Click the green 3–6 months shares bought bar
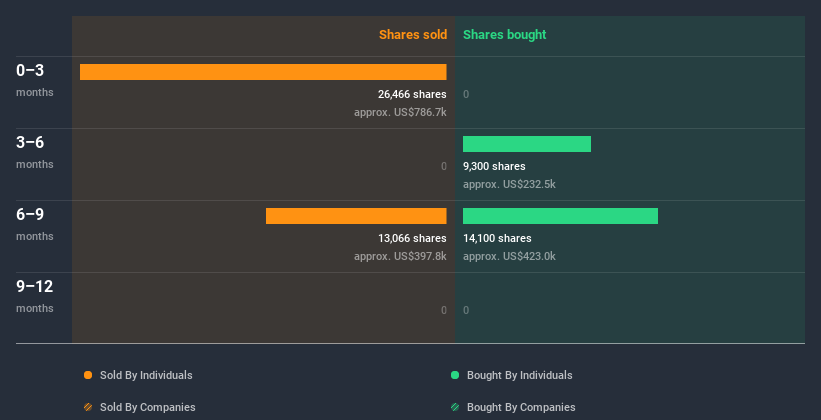Screen dimensions: 821x420 click(x=527, y=144)
